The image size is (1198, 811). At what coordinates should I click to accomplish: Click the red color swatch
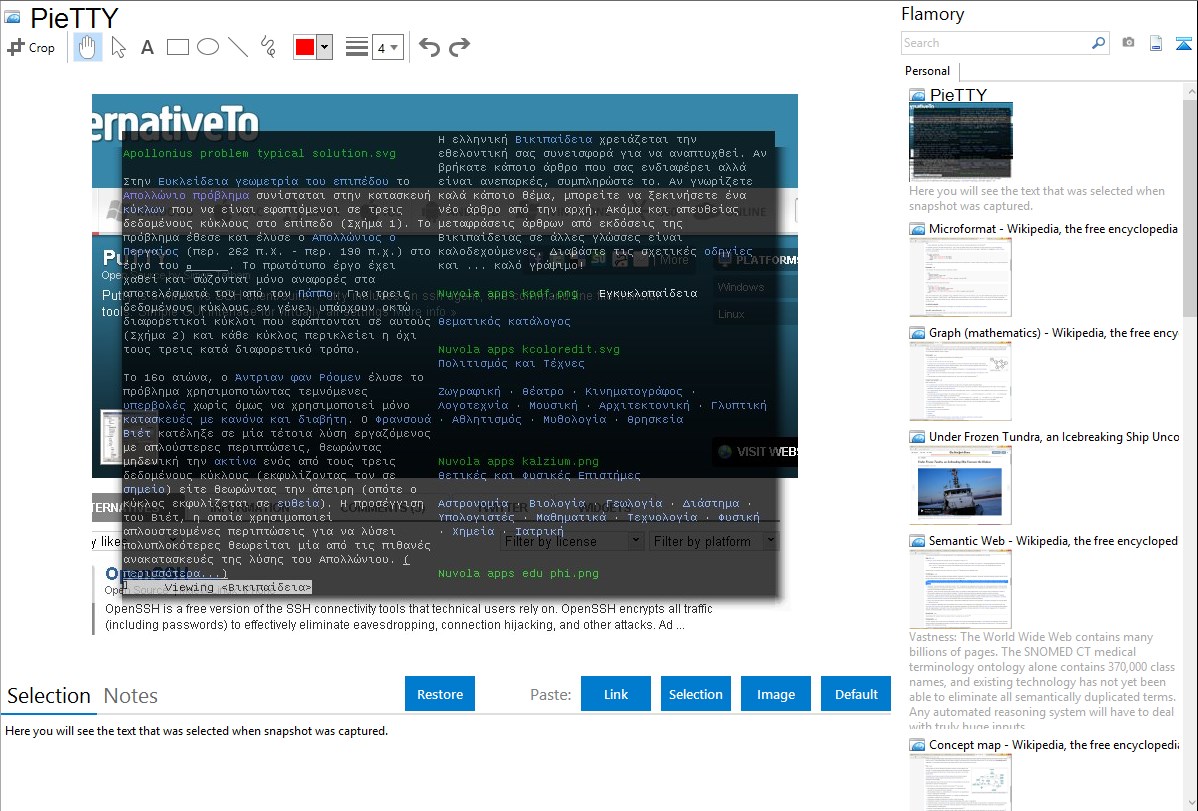click(x=305, y=47)
